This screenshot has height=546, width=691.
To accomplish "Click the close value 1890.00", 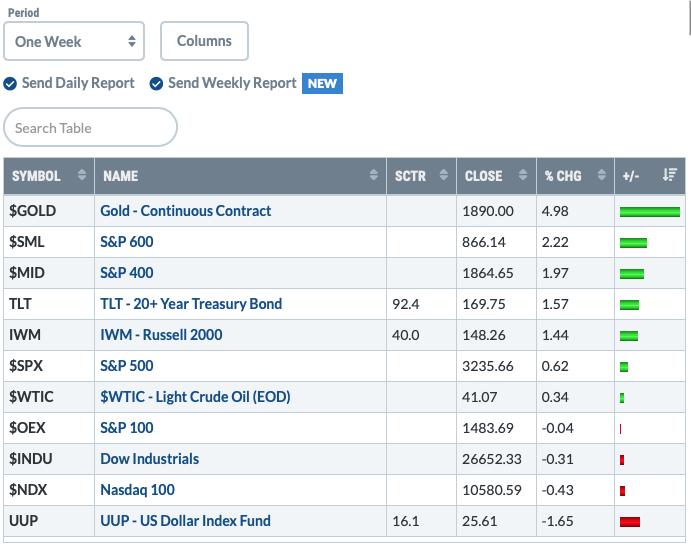I will click(x=488, y=211).
